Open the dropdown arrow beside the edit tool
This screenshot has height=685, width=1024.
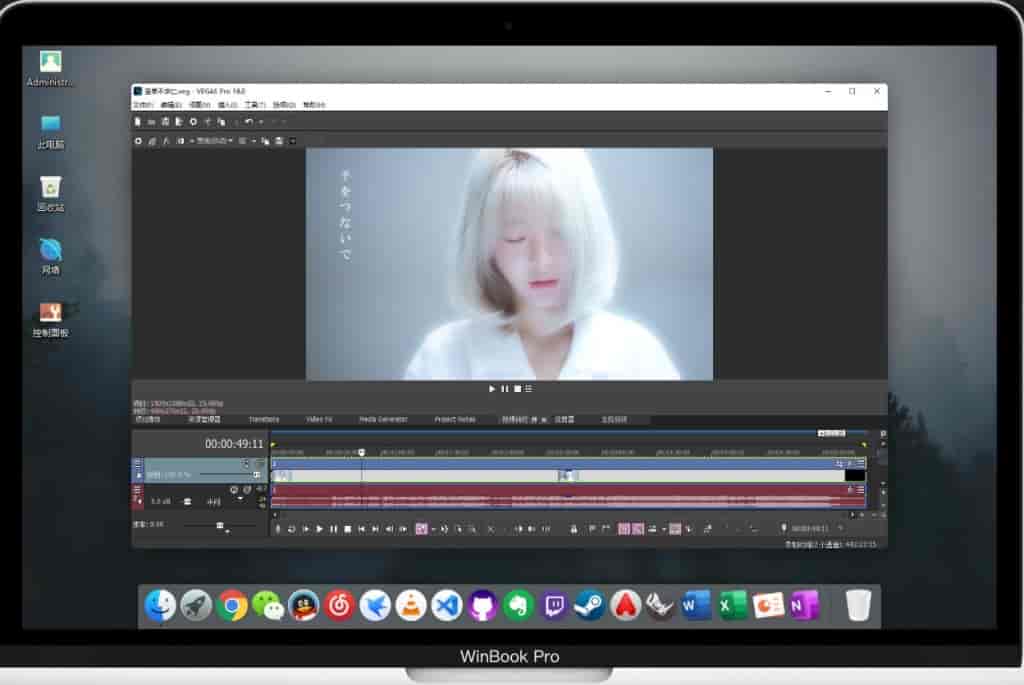coord(433,528)
